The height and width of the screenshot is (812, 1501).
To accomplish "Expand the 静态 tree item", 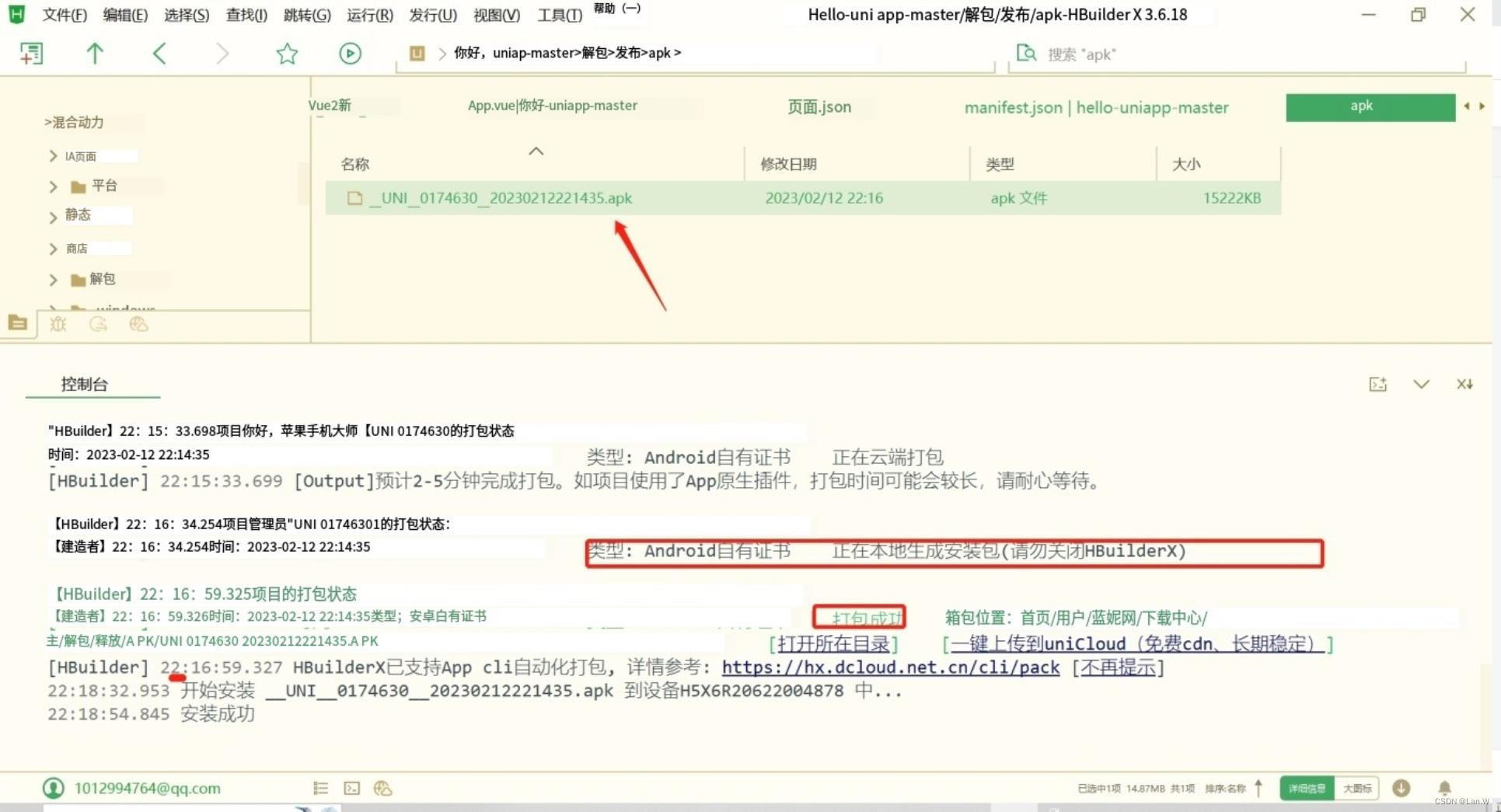I will 53,217.
